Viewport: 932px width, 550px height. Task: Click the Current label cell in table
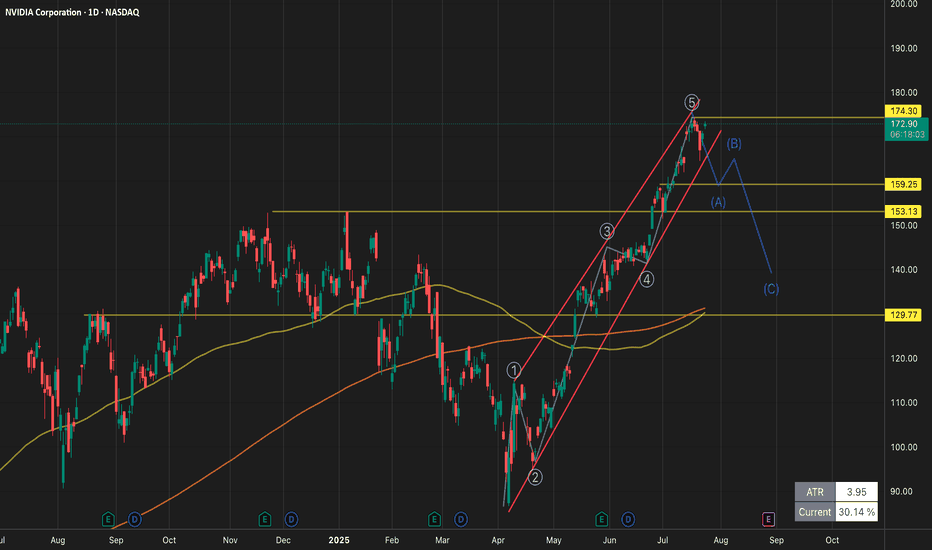click(x=815, y=512)
